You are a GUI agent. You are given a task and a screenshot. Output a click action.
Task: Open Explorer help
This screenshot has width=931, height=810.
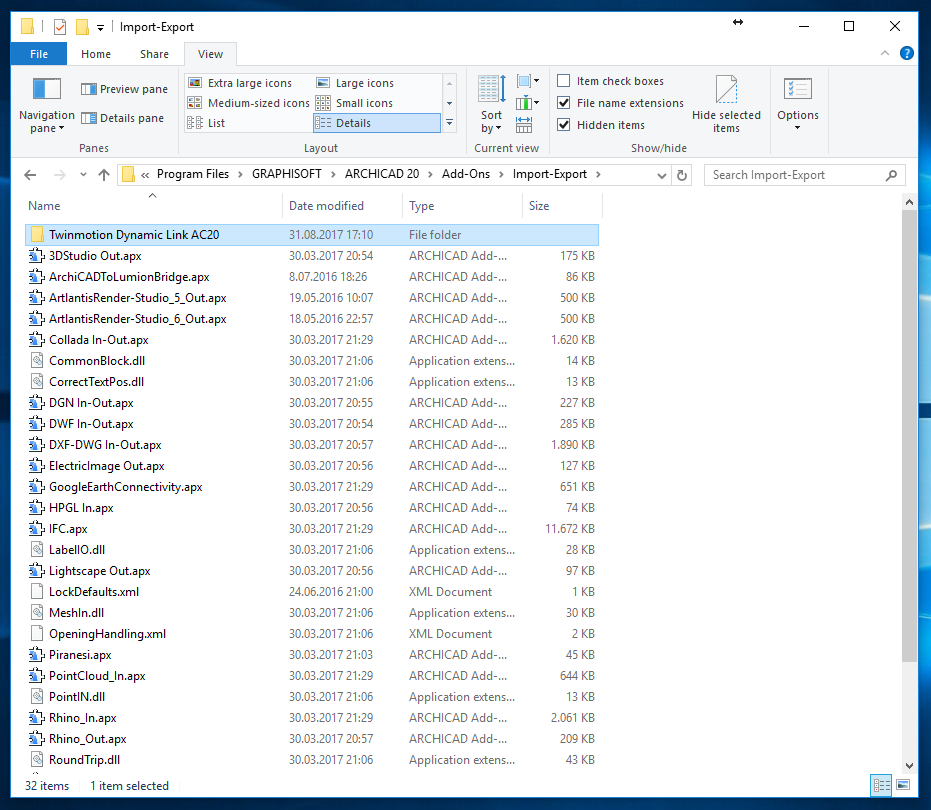click(907, 53)
